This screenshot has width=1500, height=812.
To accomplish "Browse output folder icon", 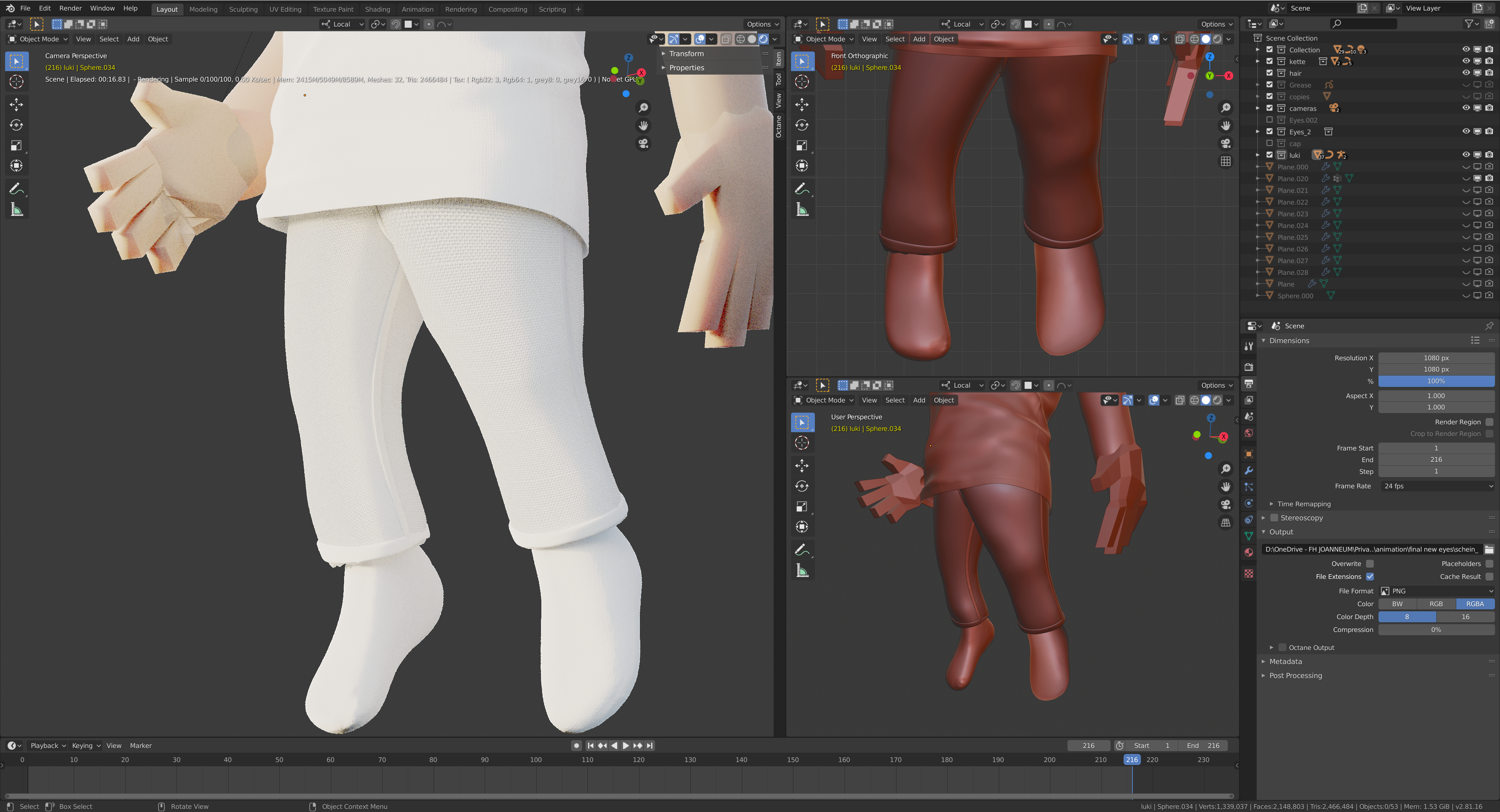I will click(x=1489, y=549).
